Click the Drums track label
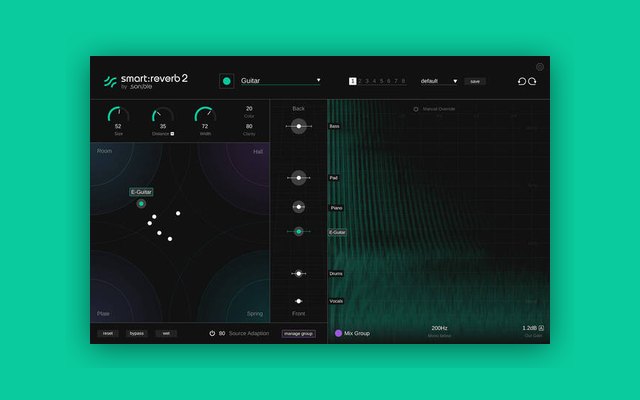This screenshot has width=640, height=400. [x=336, y=273]
